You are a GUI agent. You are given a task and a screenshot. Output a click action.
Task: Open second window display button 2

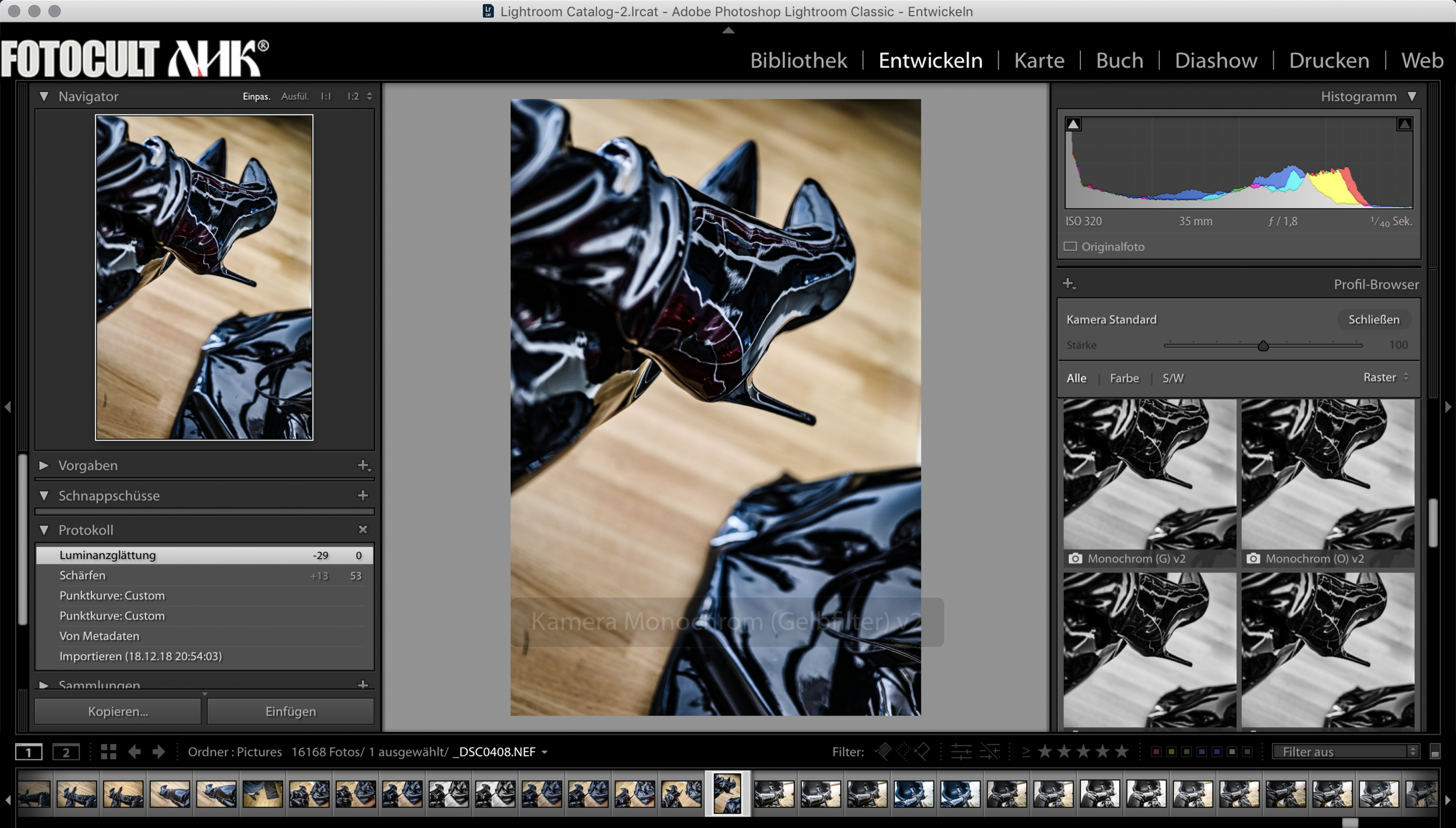(66, 752)
